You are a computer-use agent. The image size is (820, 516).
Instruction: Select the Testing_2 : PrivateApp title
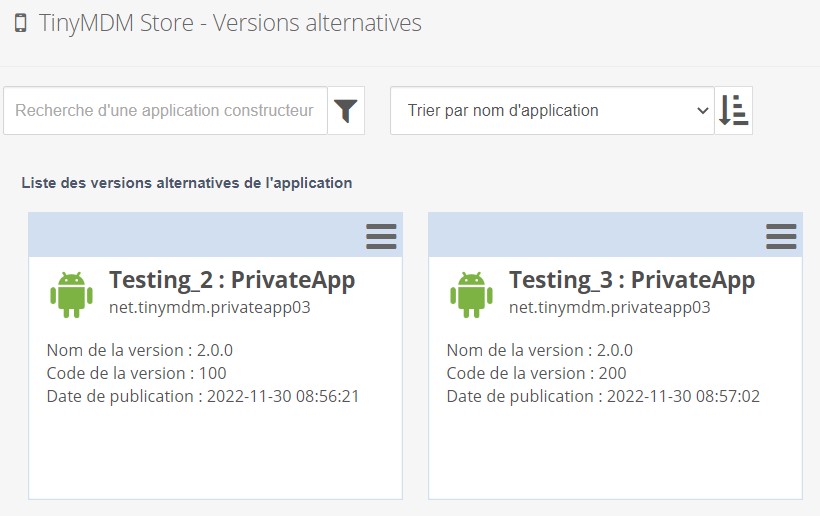tap(232, 280)
